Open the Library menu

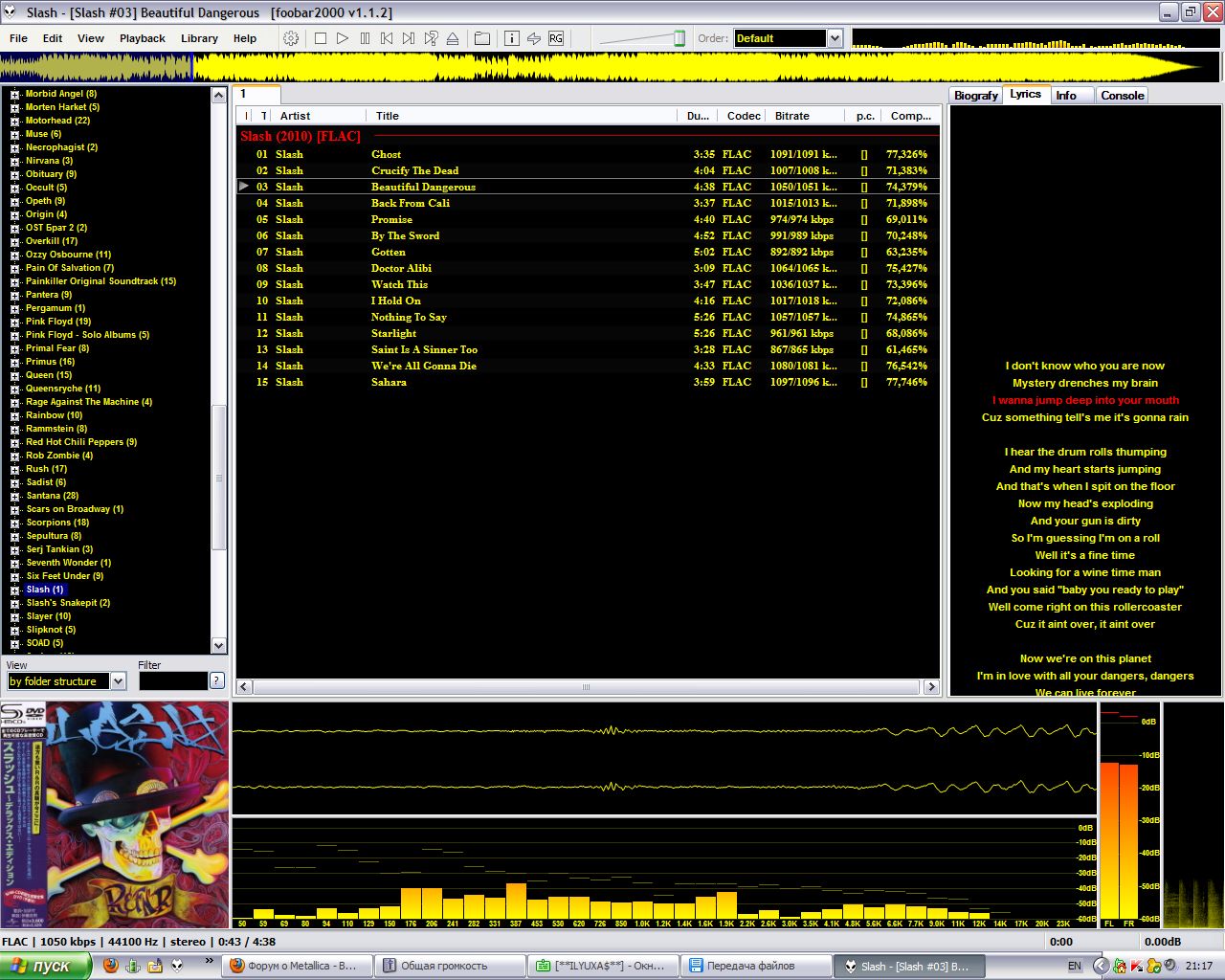click(x=199, y=38)
